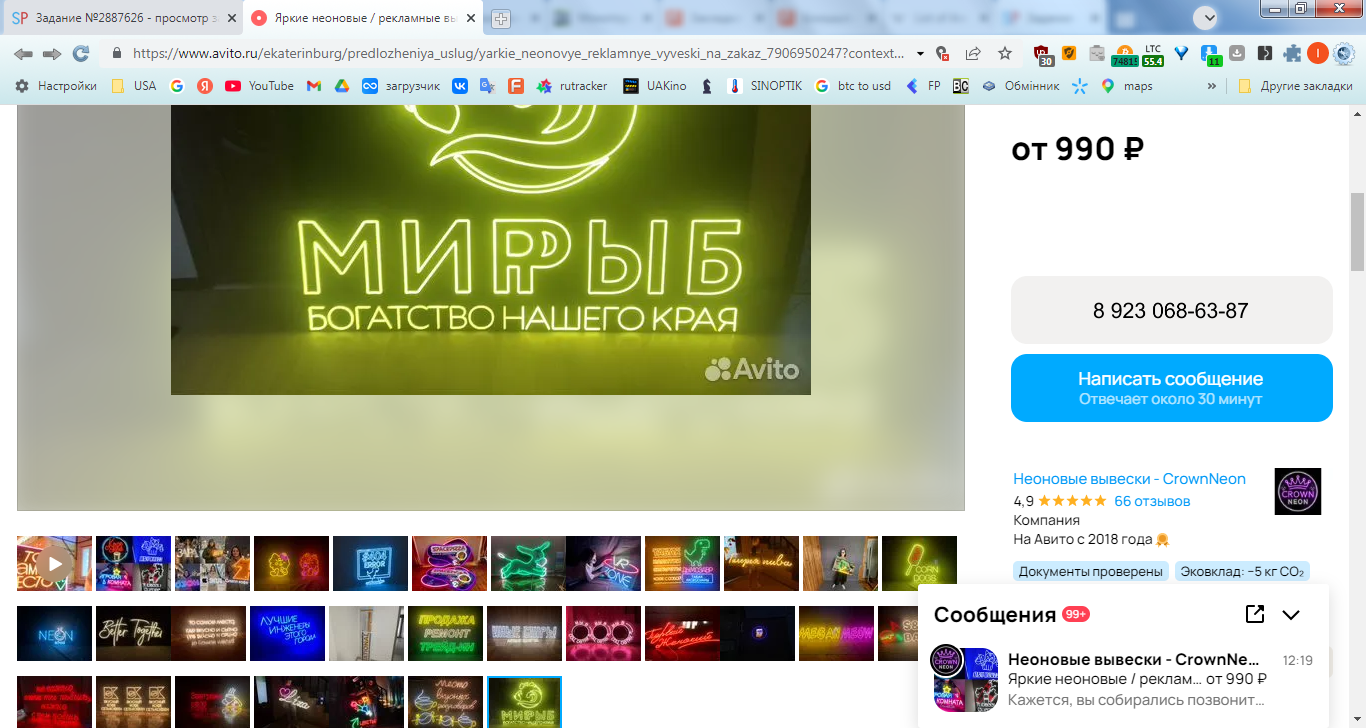Open the Google Drive bookmark icon
The image size is (1366, 728).
point(341,86)
